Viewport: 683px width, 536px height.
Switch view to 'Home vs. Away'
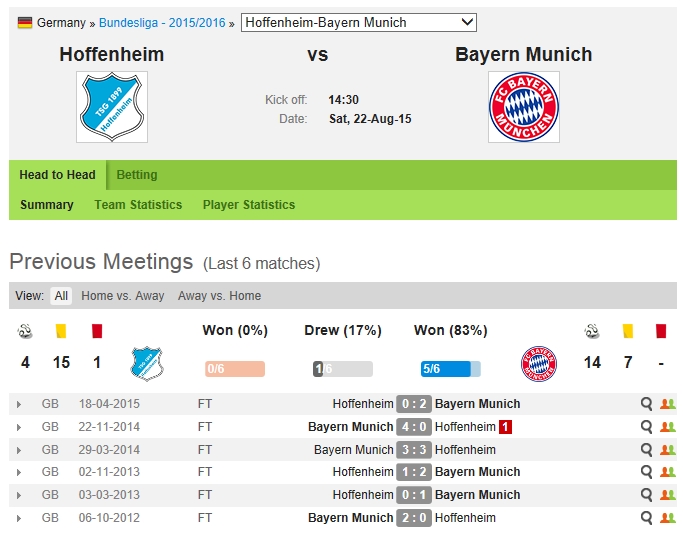point(123,296)
